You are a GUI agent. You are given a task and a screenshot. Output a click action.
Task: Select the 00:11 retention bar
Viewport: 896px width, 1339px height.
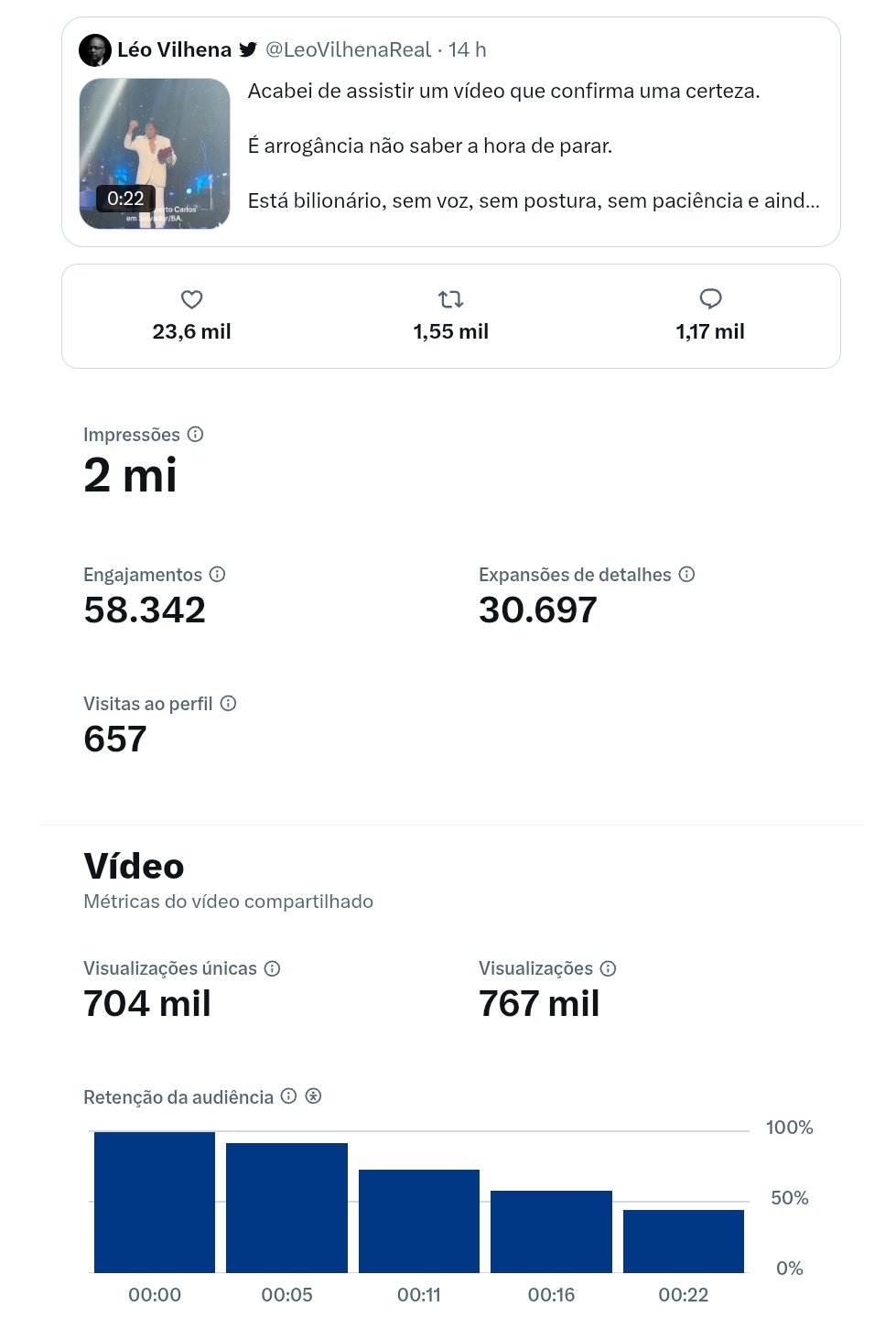click(x=419, y=1221)
